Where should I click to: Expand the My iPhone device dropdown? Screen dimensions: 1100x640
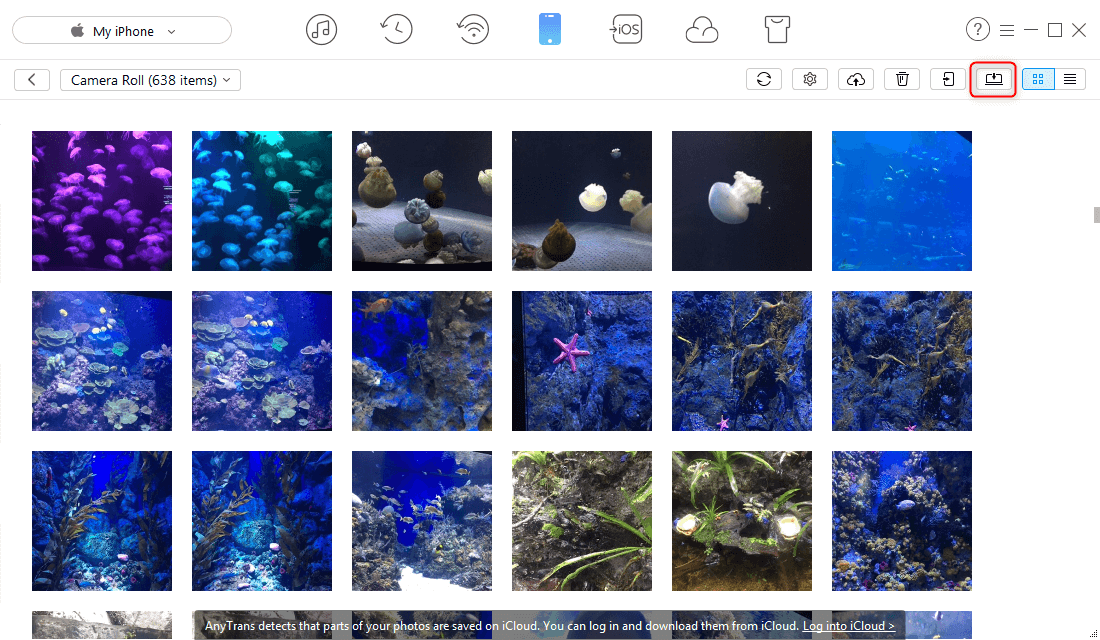click(122, 31)
